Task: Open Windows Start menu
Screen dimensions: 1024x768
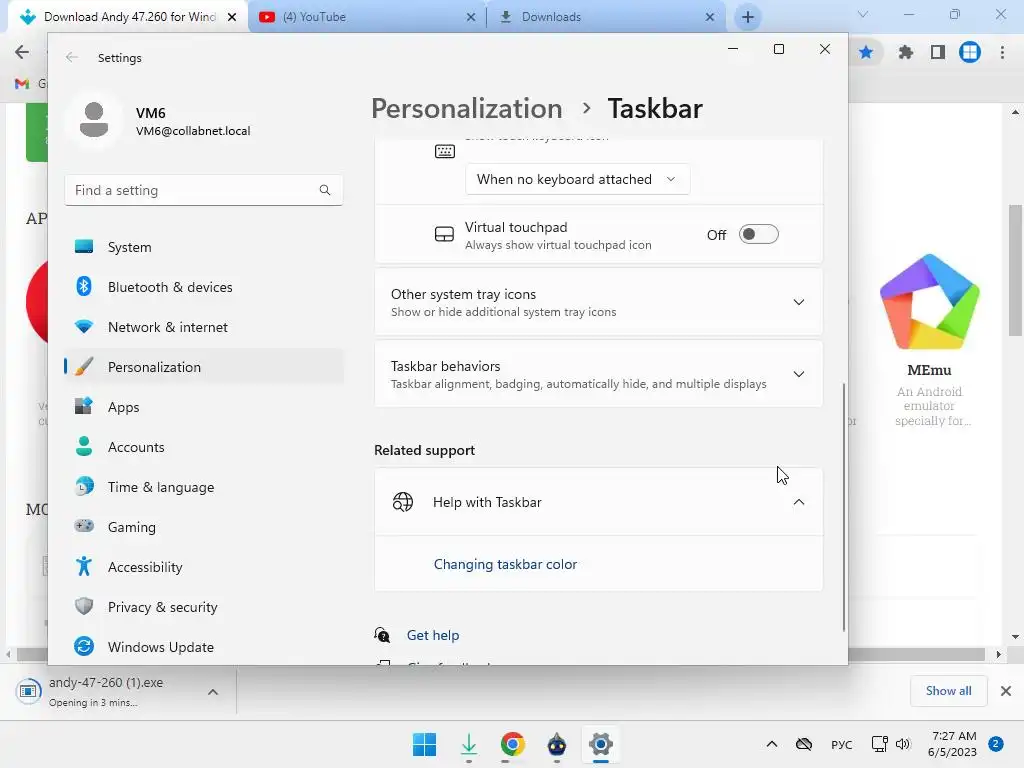Action: coord(424,744)
